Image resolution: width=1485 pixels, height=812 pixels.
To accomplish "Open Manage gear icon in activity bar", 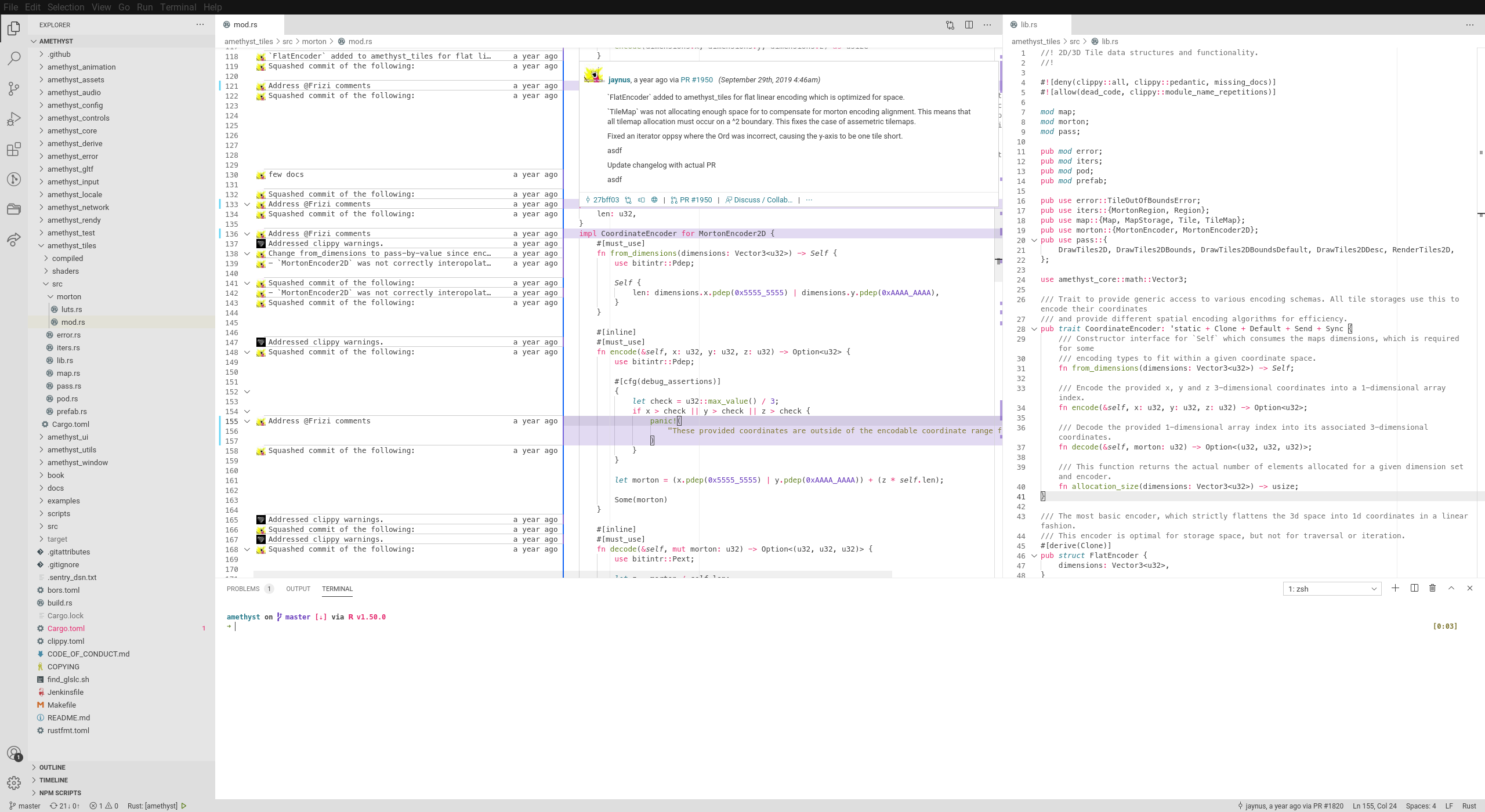I will pos(14,783).
